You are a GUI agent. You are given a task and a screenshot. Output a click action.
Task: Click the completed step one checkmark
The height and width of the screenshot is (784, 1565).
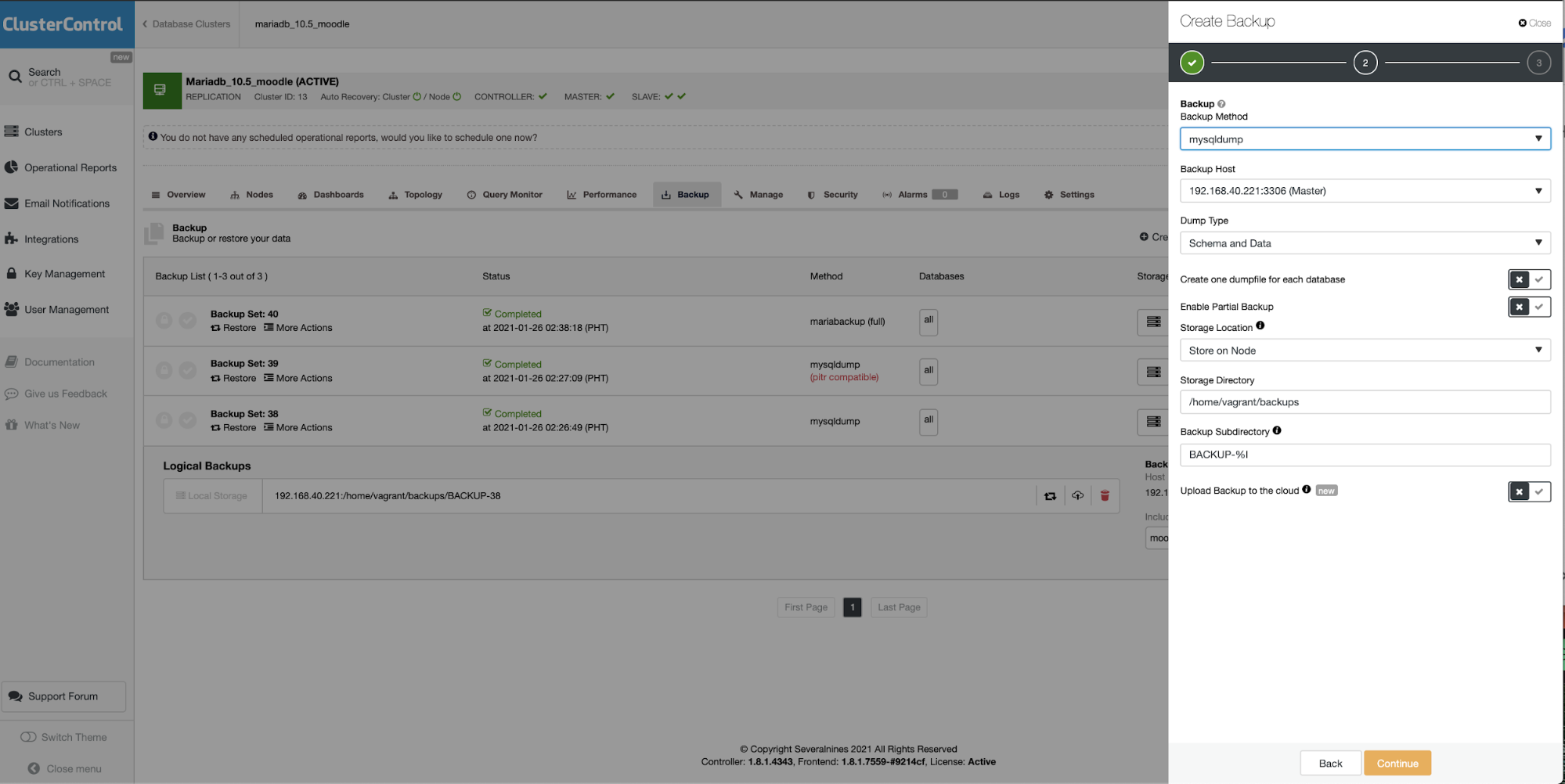[1192, 63]
